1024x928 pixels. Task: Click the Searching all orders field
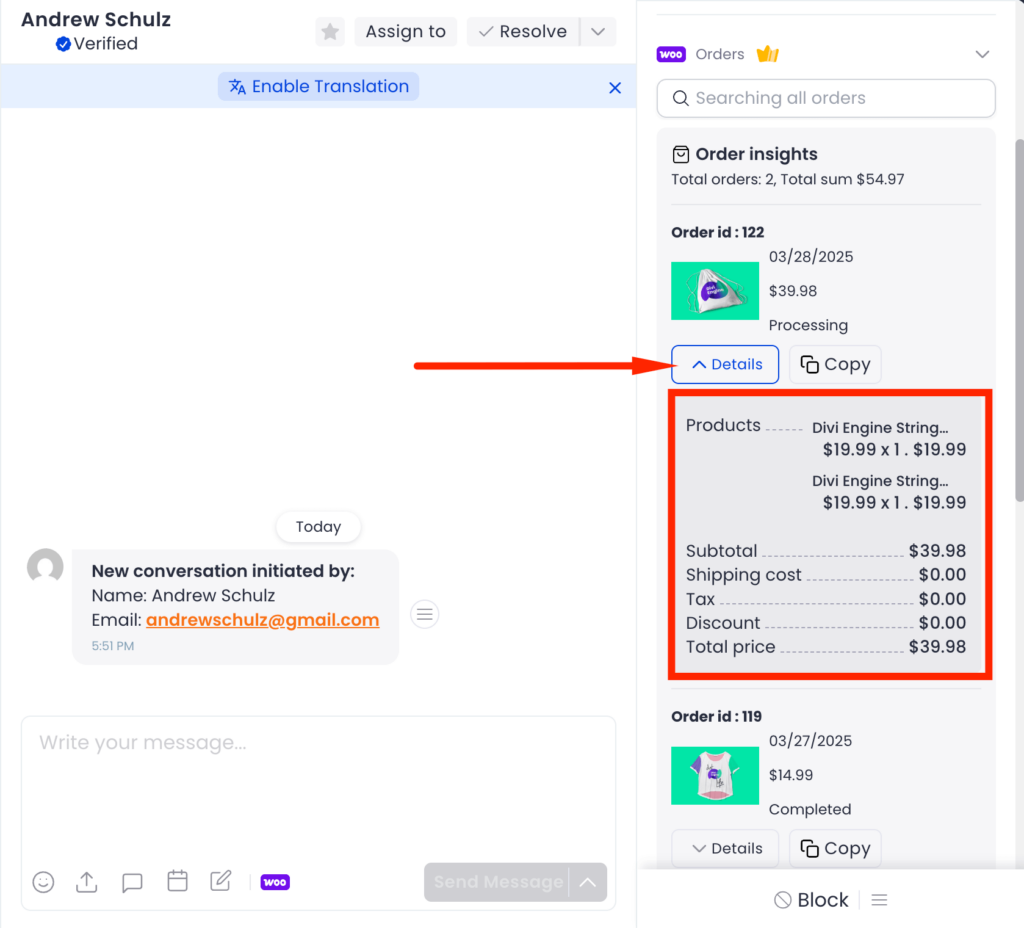pyautogui.click(x=826, y=98)
